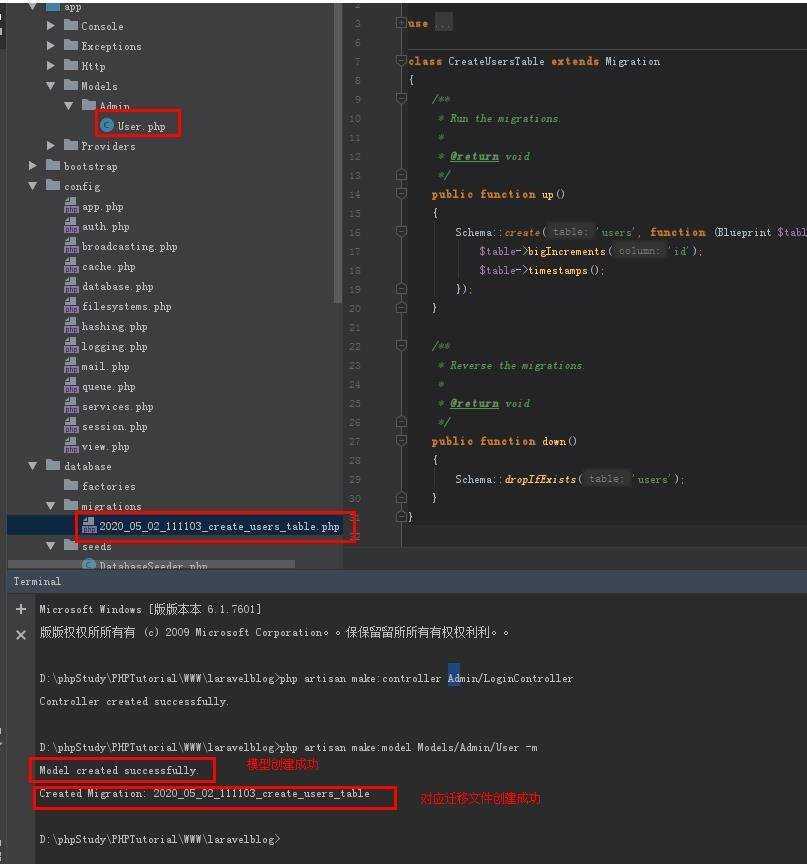Click the project tree vertical scrollbar
The width and height of the screenshot is (807, 864).
click(x=338, y=153)
